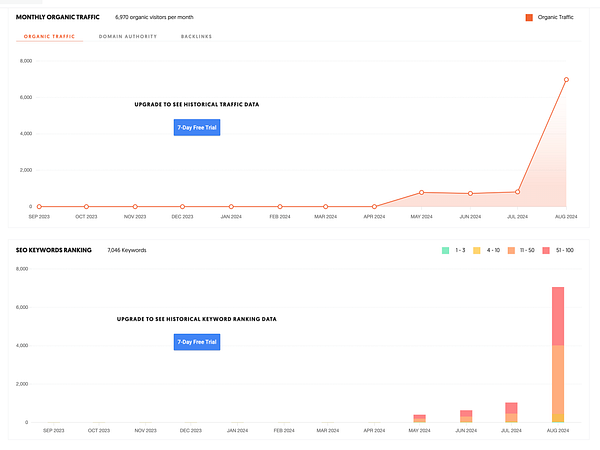The height and width of the screenshot is (450, 600).
Task: Open the Backlinks tab
Action: click(197, 36)
